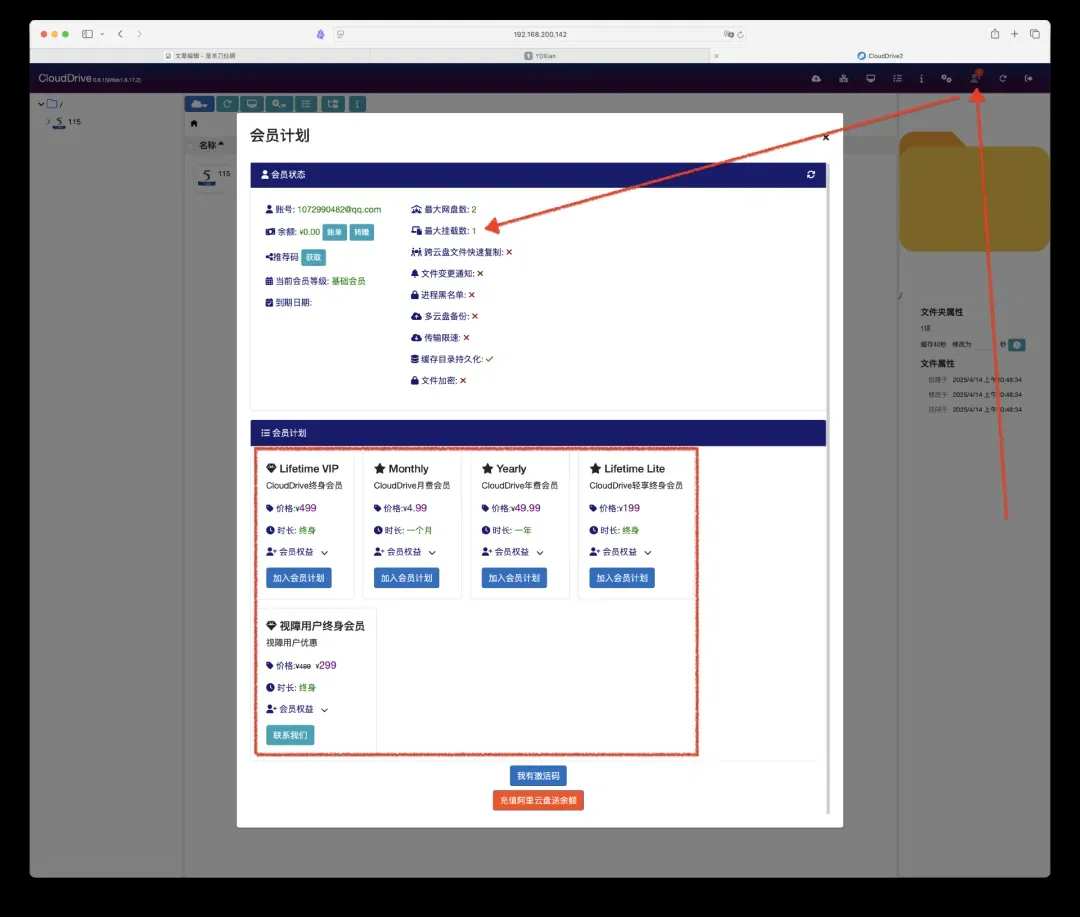The height and width of the screenshot is (917, 1080).
Task: Click the browser address bar
Action: (540, 34)
